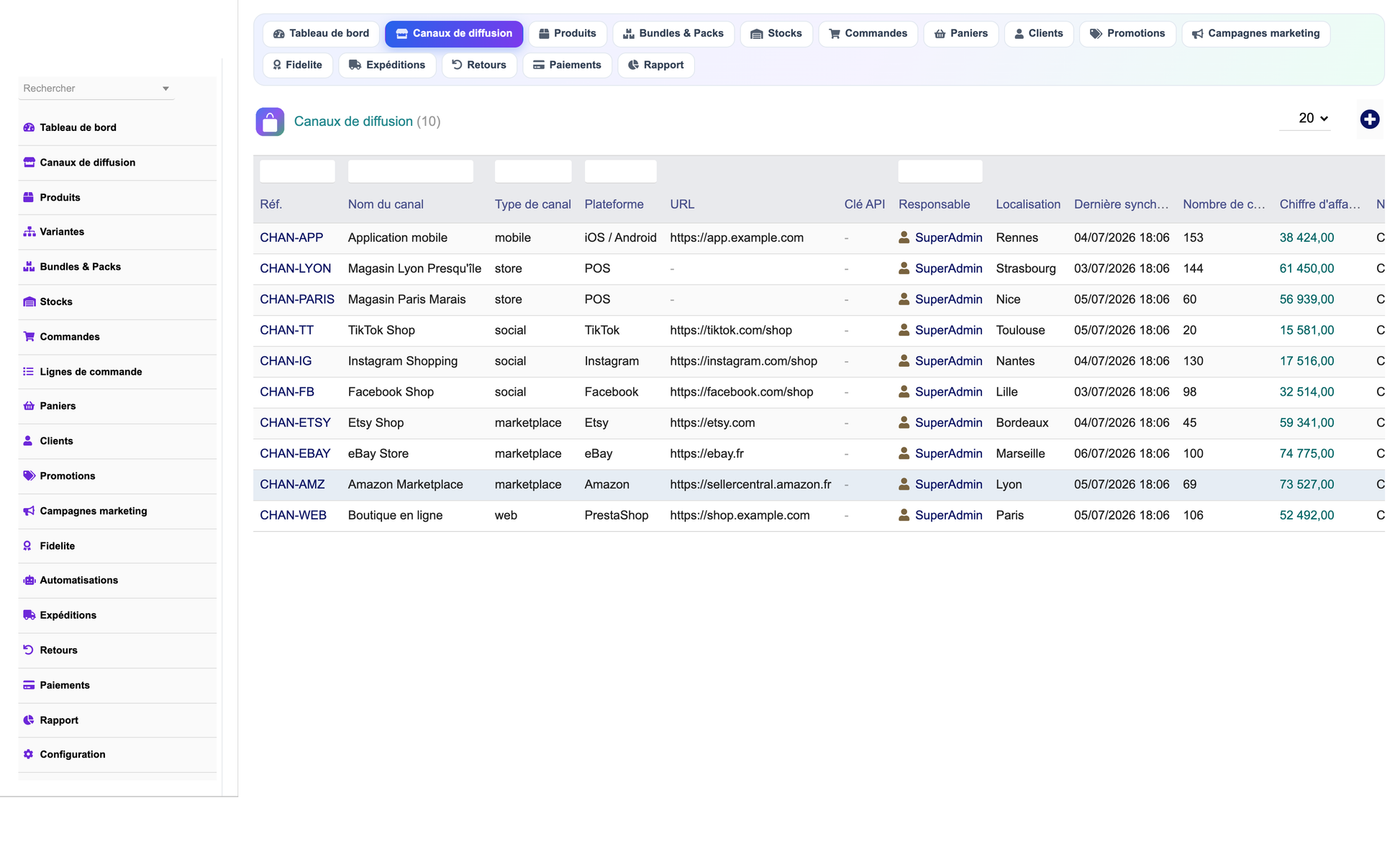Click the Configuration gear icon in sidebar
The height and width of the screenshot is (867, 1400).
[29, 754]
